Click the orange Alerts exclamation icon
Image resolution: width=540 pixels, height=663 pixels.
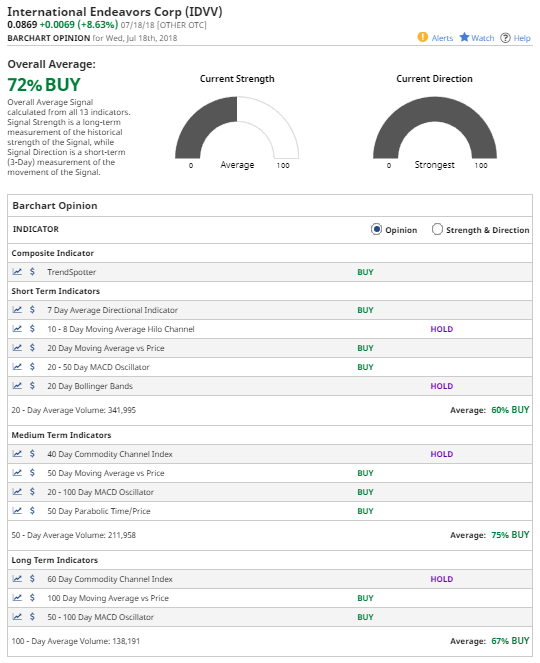[422, 37]
